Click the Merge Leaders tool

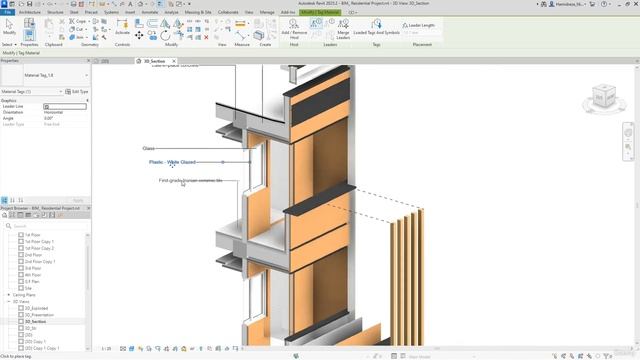343,29
